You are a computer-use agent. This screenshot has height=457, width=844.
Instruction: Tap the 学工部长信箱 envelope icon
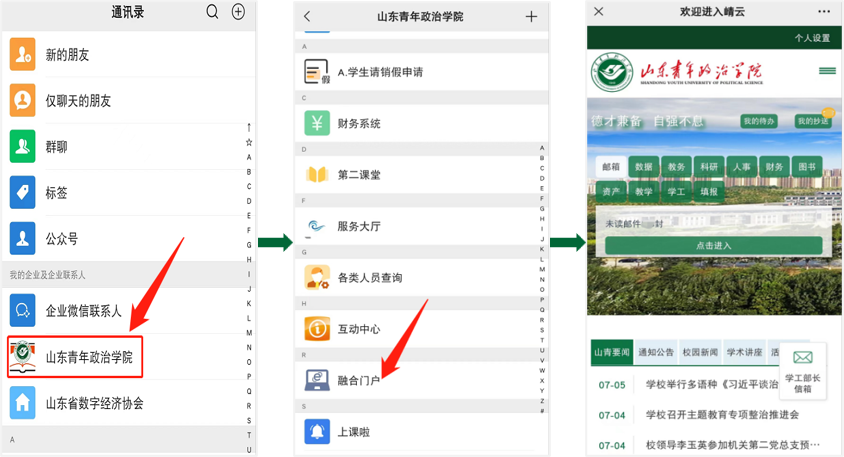tap(803, 357)
